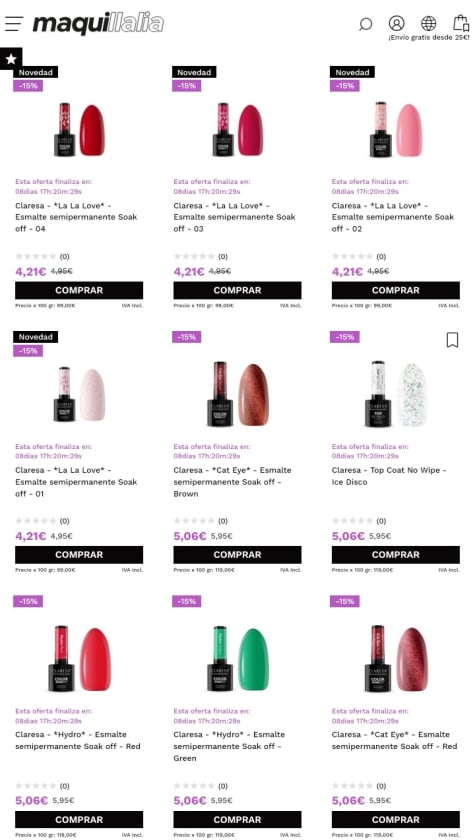Image resolution: width=475 pixels, height=840 pixels.
Task: Open the shopping bag cart icon
Action: pyautogui.click(x=460, y=23)
